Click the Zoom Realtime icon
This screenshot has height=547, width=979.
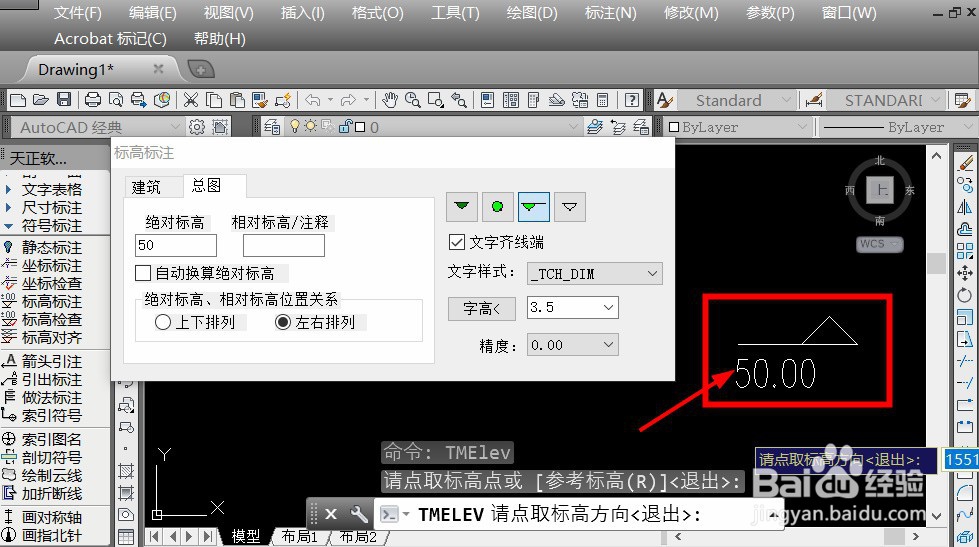click(x=413, y=100)
